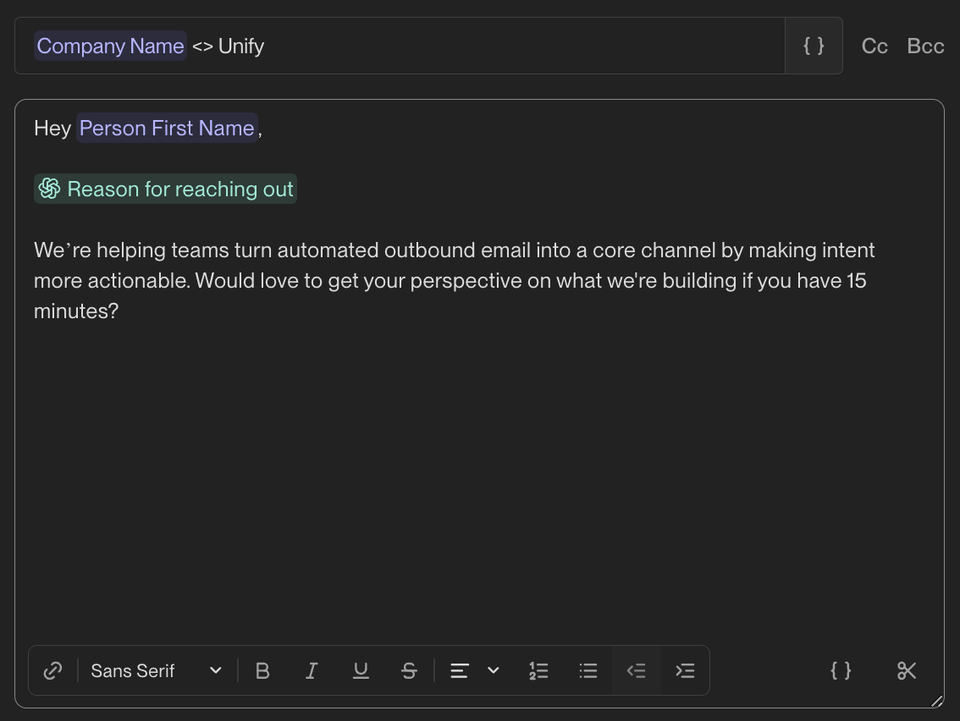
Task: Insert variable in subject line braces button
Action: pyautogui.click(x=814, y=46)
